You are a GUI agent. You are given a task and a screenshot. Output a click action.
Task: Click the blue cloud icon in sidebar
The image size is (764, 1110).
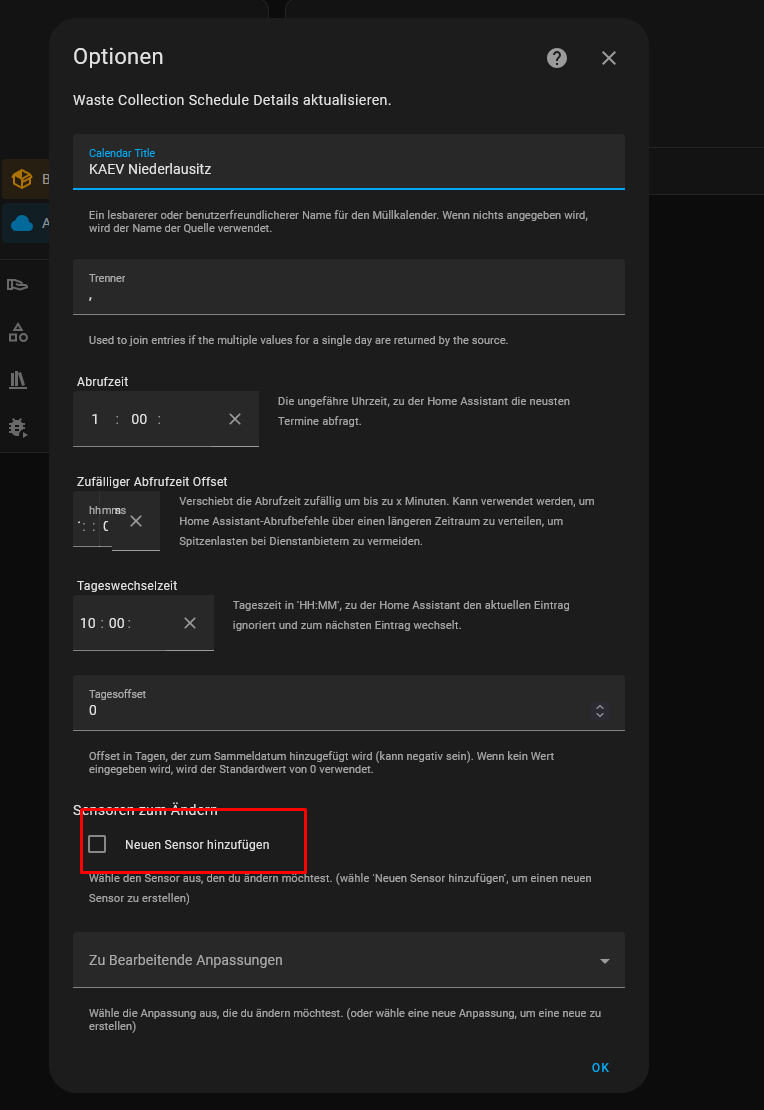click(22, 224)
